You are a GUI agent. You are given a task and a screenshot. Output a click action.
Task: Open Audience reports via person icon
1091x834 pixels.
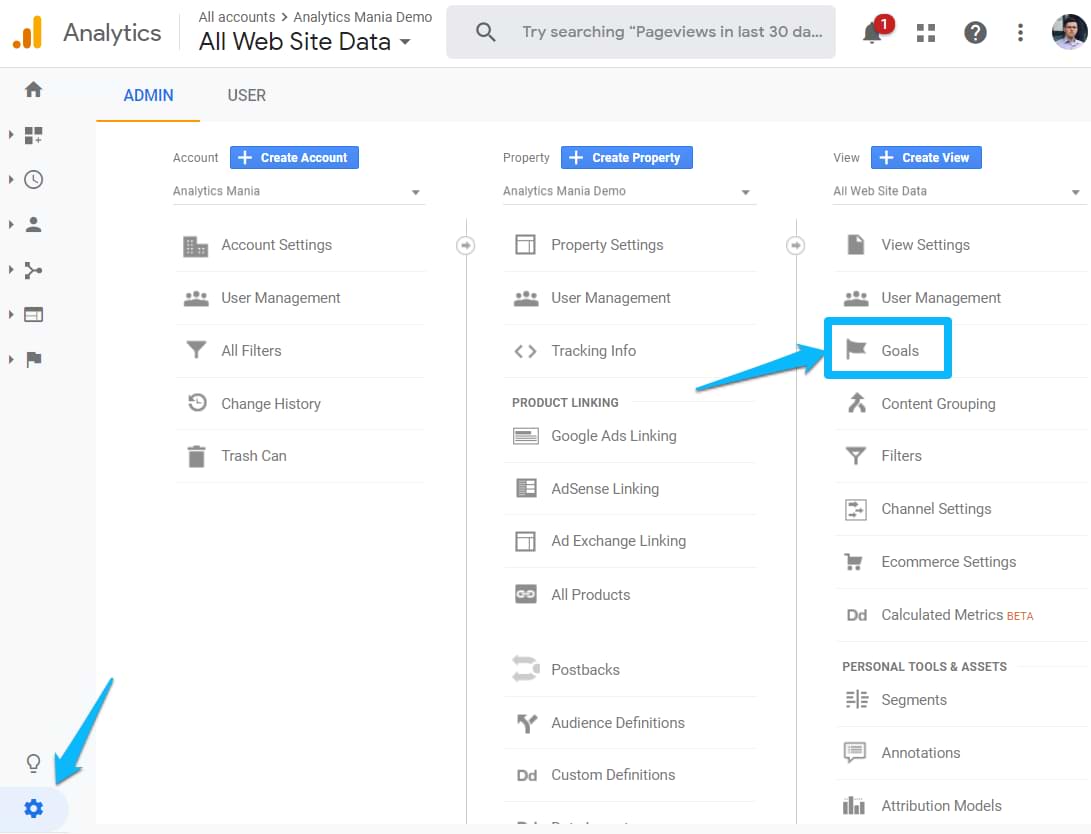33,224
